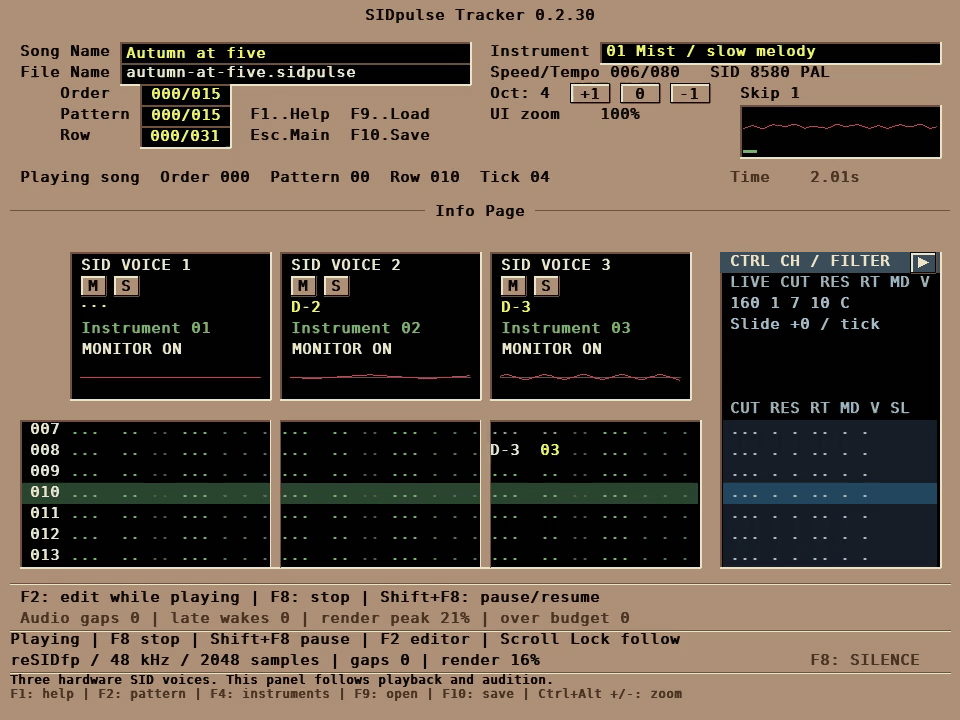This screenshot has width=960, height=720.
Task: Click the Time 2.01s readout
Action: tap(795, 177)
